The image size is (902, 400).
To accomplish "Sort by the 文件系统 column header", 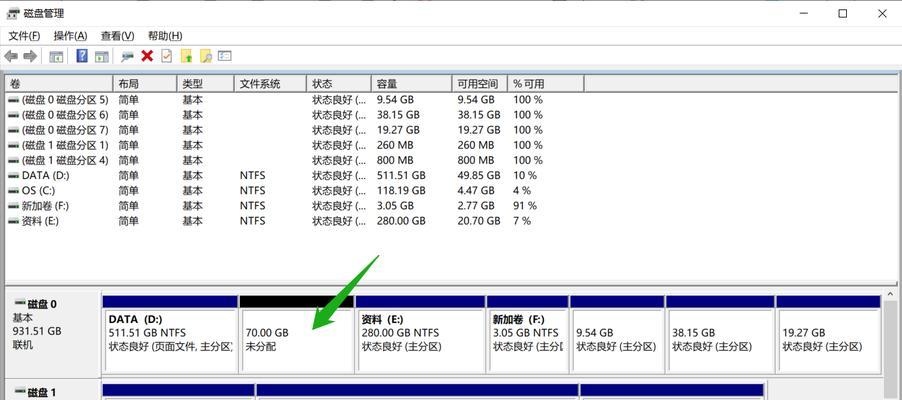I will tap(270, 84).
